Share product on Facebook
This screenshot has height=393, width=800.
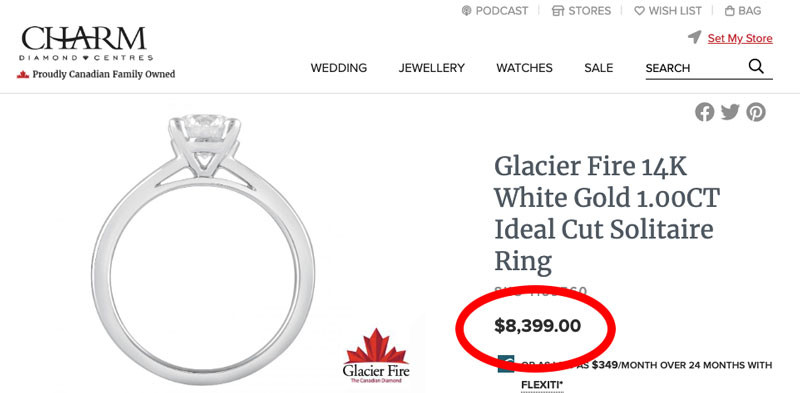click(705, 112)
